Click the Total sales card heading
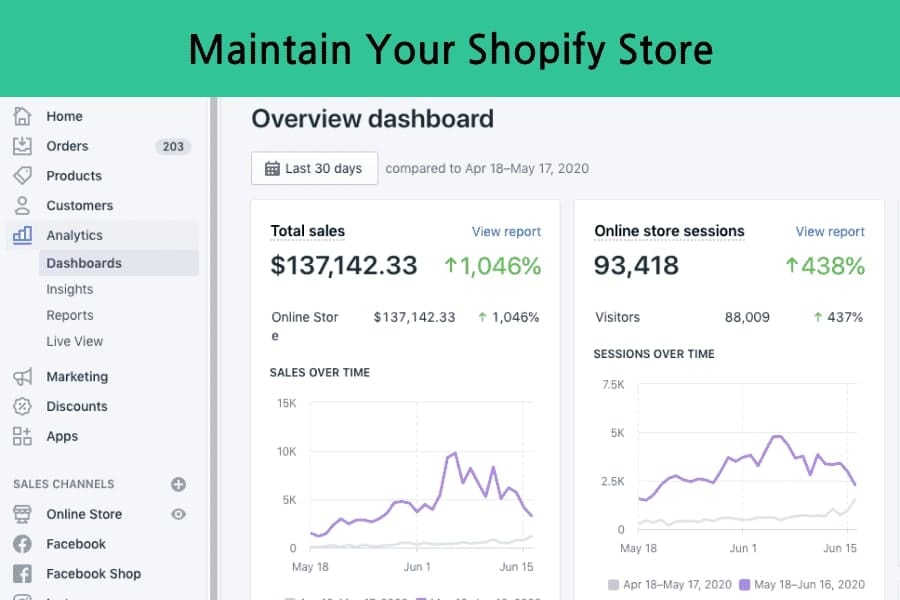Image resolution: width=900 pixels, height=600 pixels. [308, 231]
